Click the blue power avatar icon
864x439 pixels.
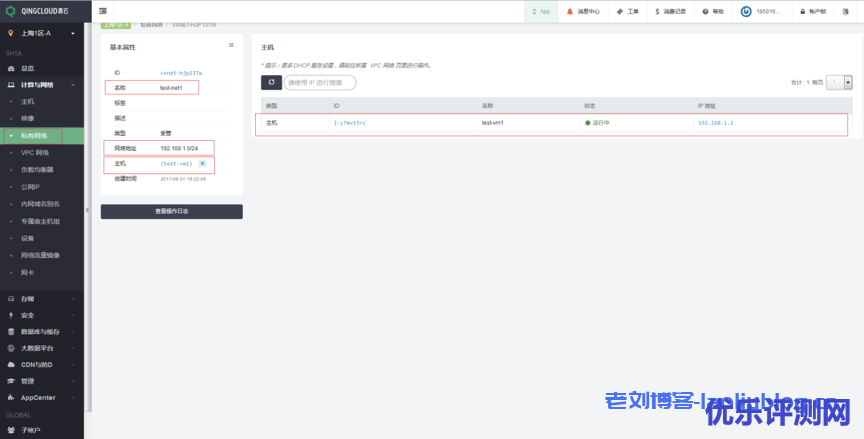point(746,12)
